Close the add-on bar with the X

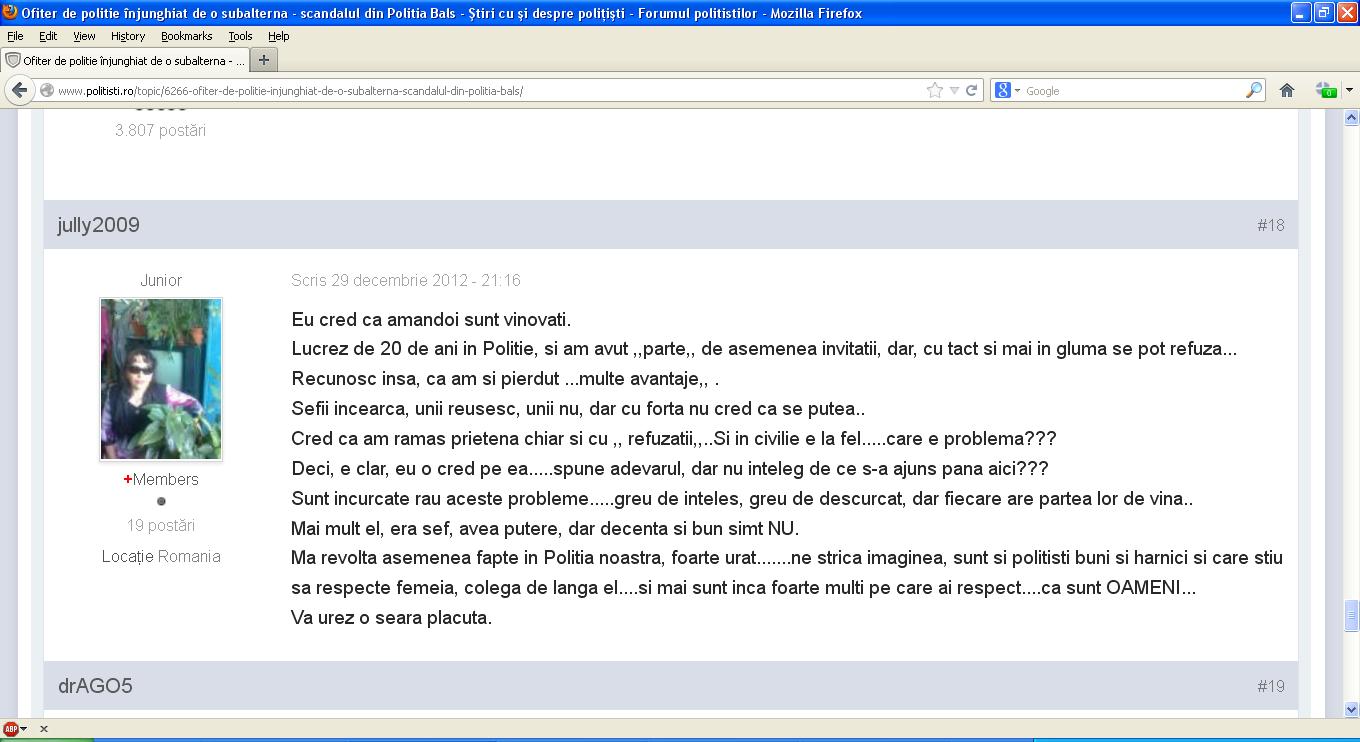click(44, 729)
